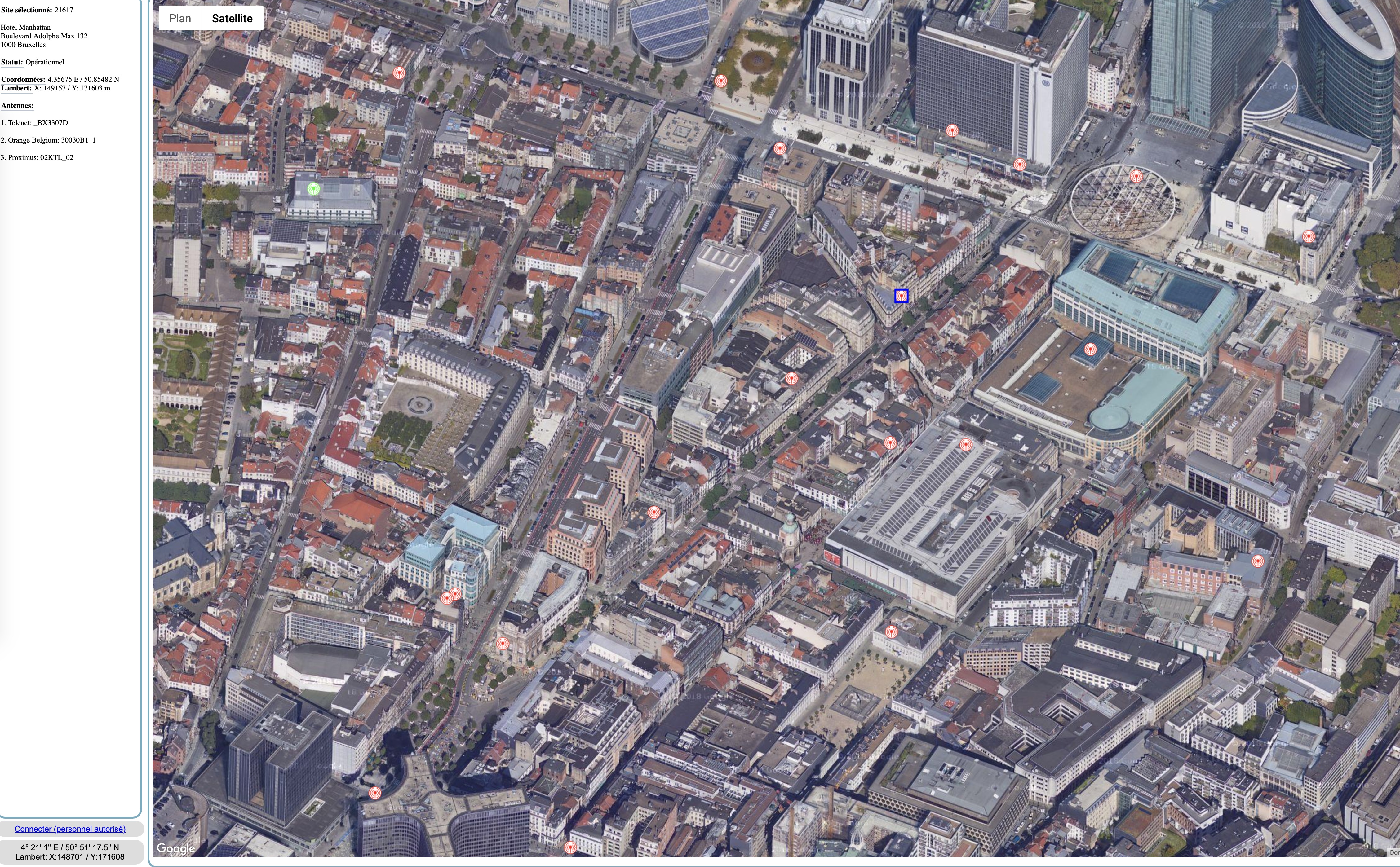Click the antenna marker on the tall grey office block
The image size is (1400, 867).
(x=952, y=131)
